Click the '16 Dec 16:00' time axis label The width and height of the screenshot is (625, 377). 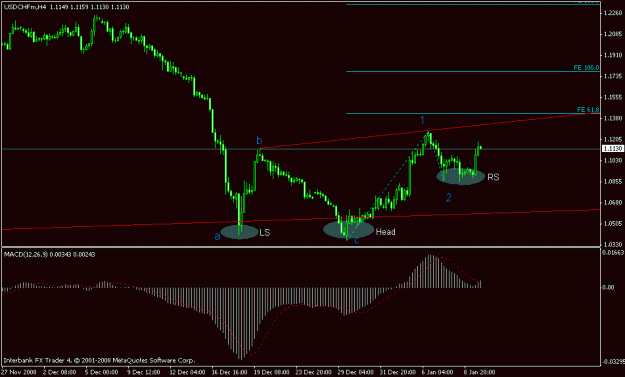(229, 372)
